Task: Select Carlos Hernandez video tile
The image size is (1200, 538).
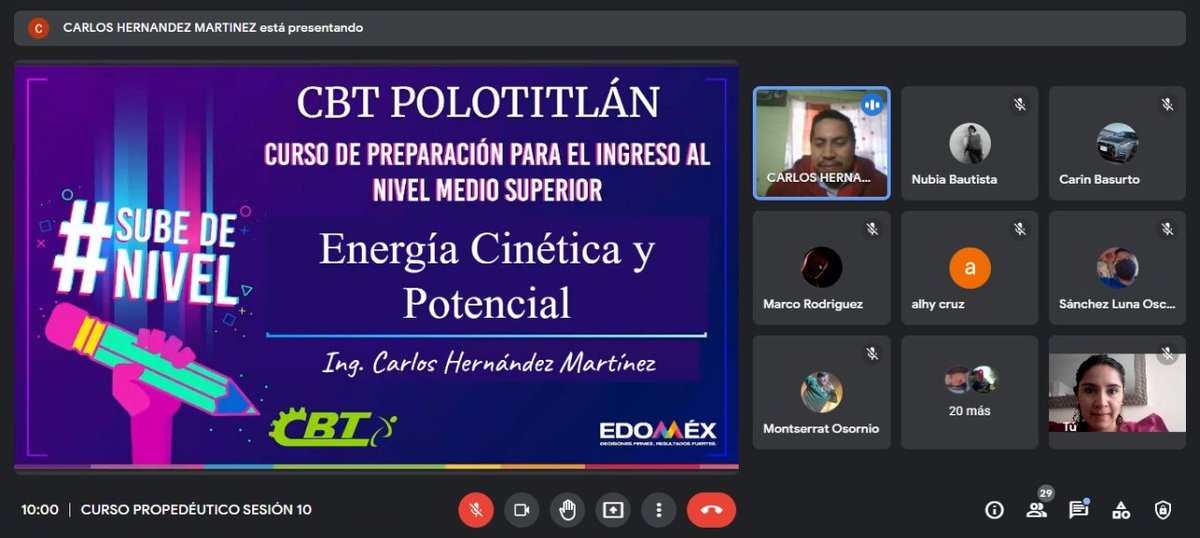Action: [x=821, y=143]
